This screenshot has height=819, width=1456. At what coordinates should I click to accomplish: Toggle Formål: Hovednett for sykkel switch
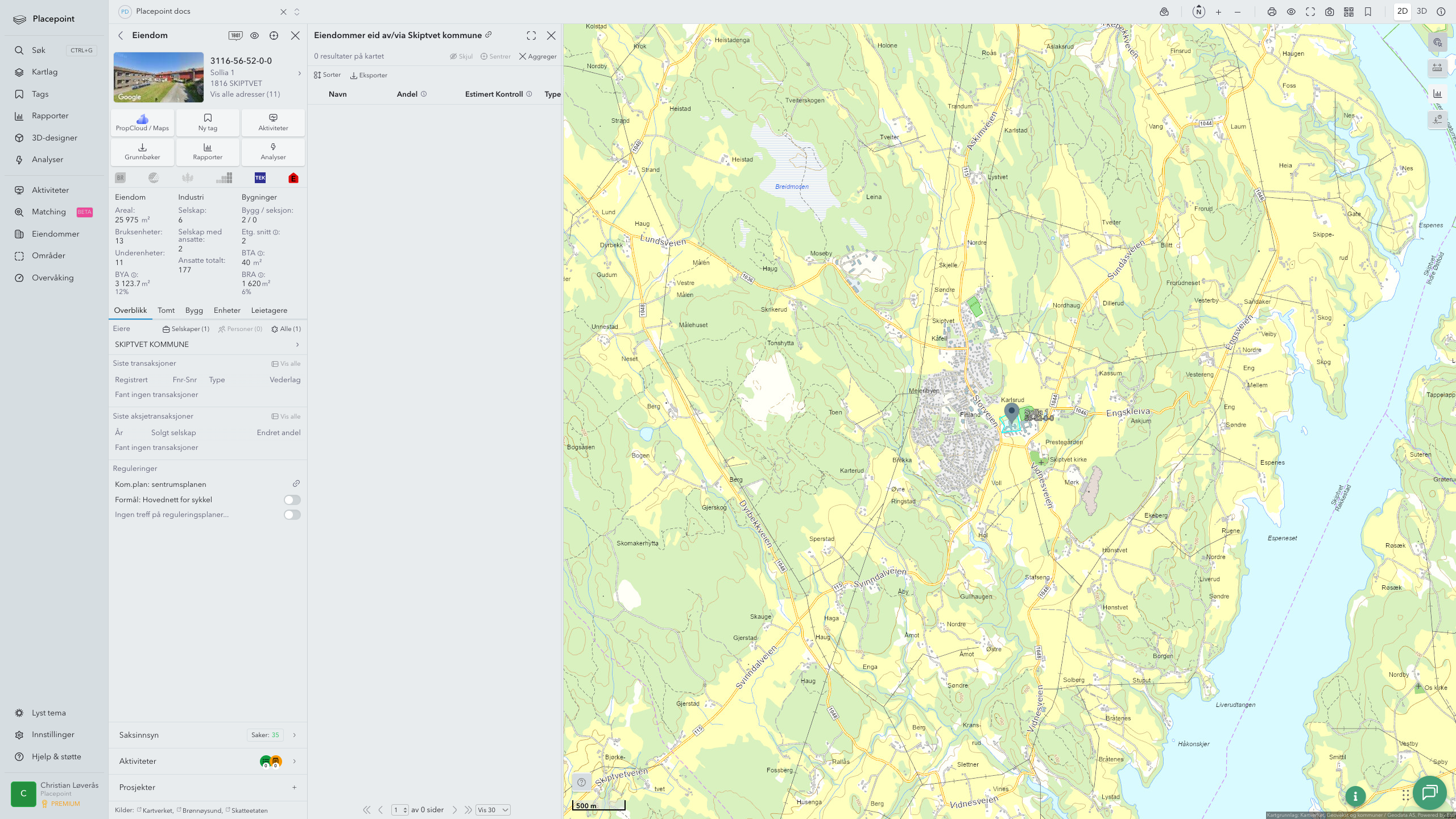coord(292,500)
